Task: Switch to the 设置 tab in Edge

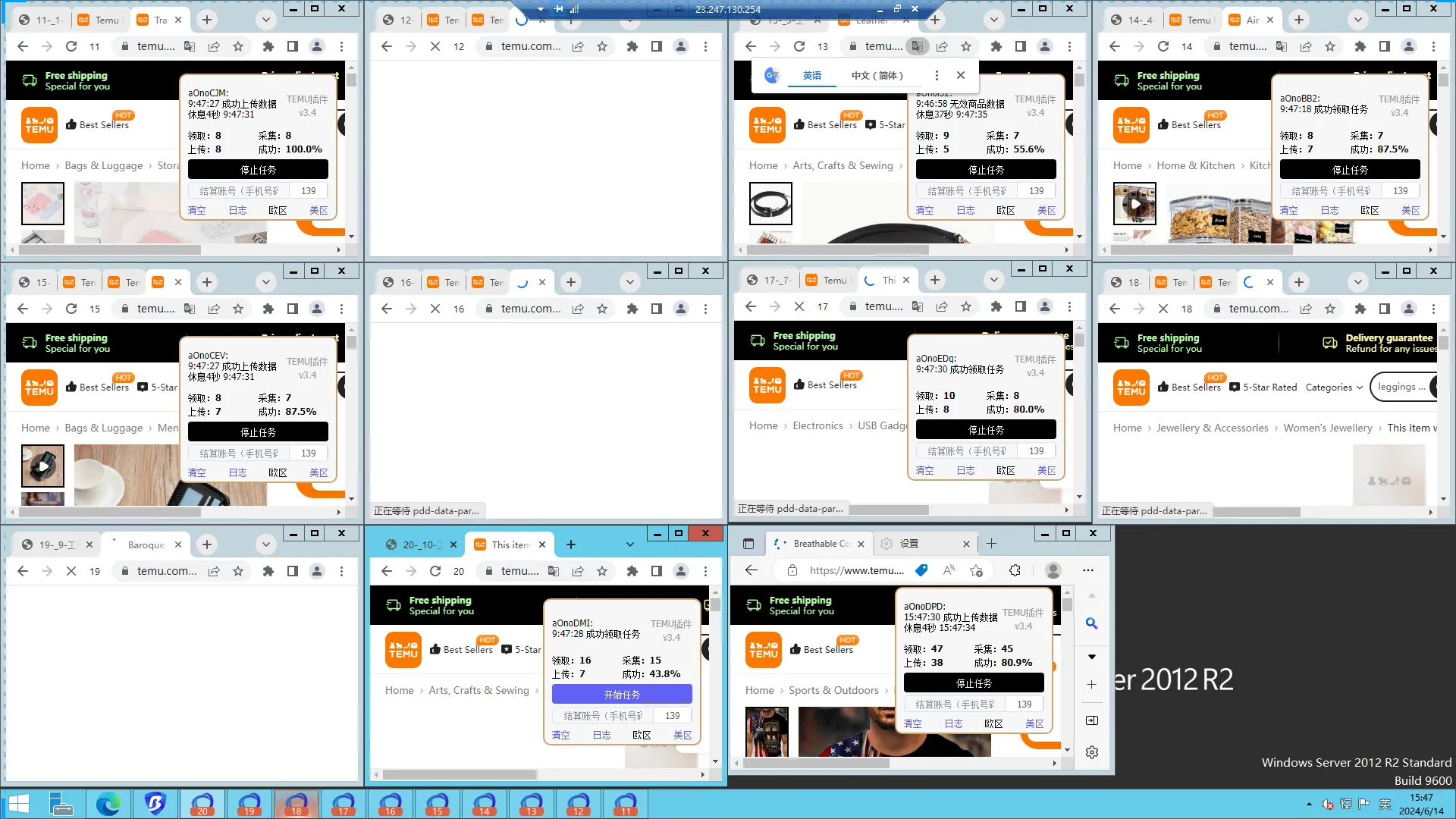Action: (x=909, y=544)
